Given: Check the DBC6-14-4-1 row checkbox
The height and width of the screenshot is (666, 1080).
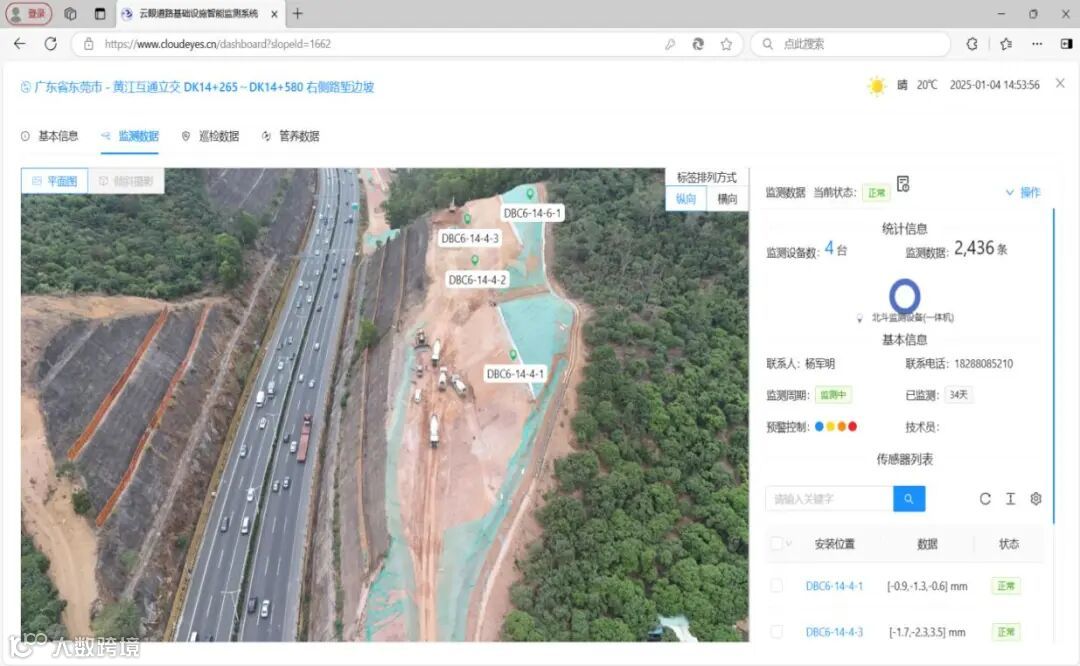Looking at the screenshot, I should [x=776, y=585].
